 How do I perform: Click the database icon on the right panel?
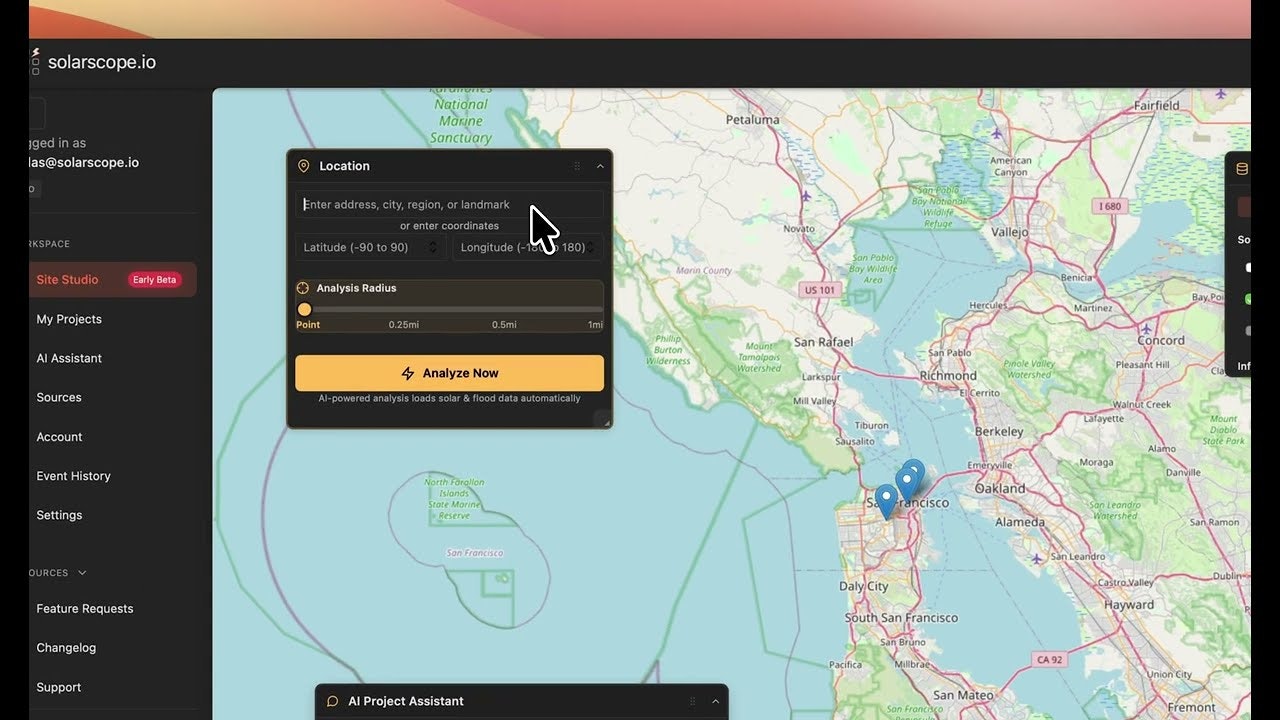(x=1240, y=167)
